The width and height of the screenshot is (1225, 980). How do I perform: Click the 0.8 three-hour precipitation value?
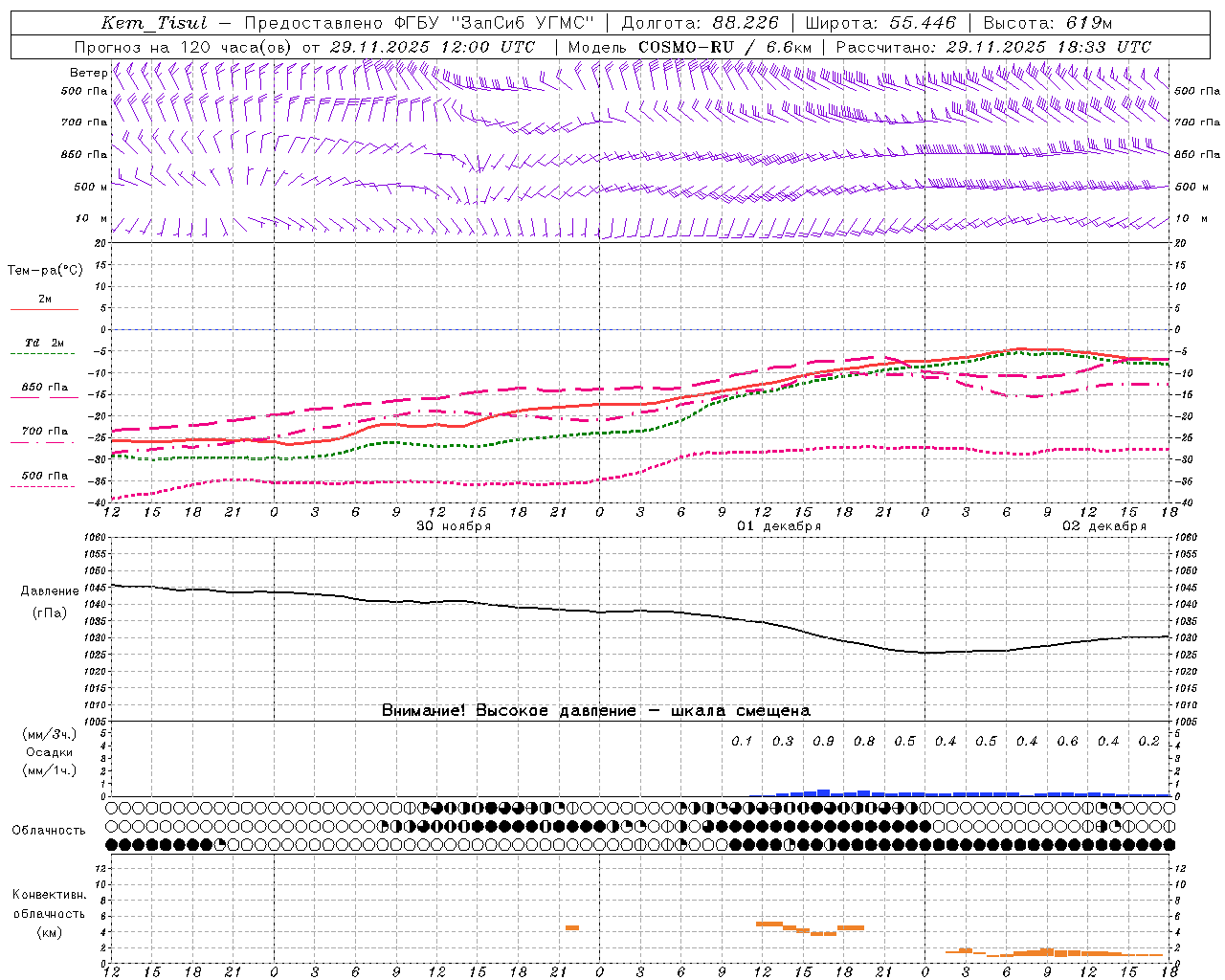864,741
